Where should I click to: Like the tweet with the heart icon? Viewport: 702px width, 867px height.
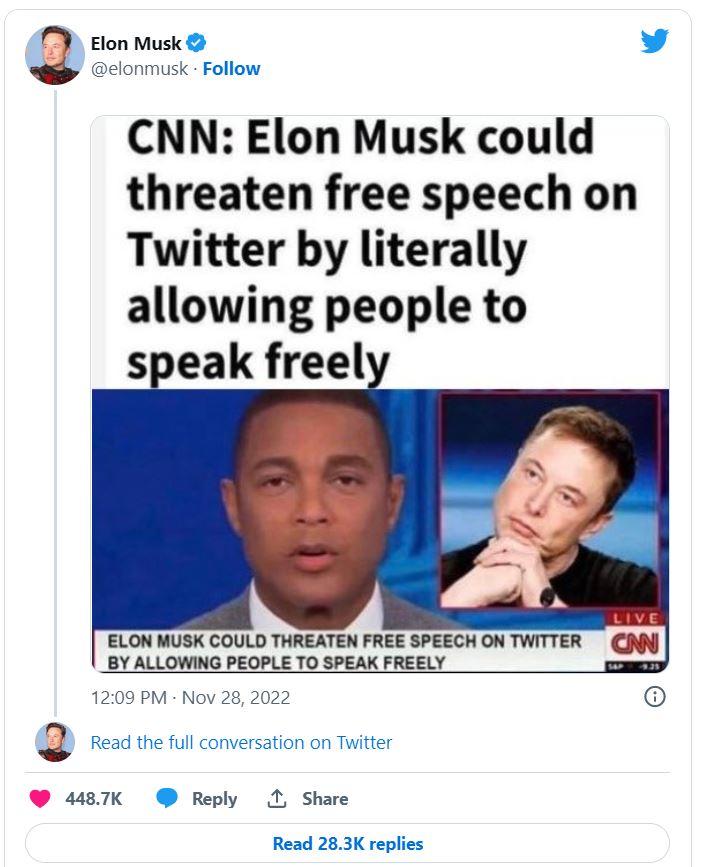click(40, 799)
